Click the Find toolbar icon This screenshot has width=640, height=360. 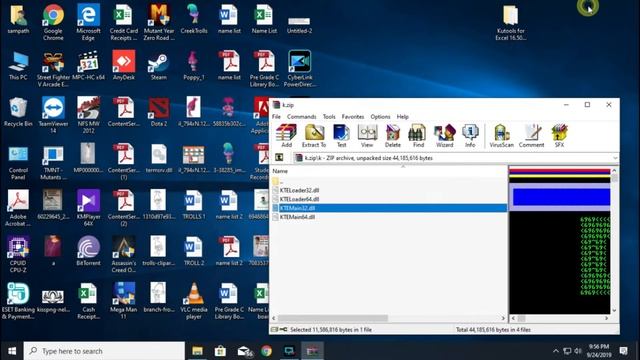(418, 136)
